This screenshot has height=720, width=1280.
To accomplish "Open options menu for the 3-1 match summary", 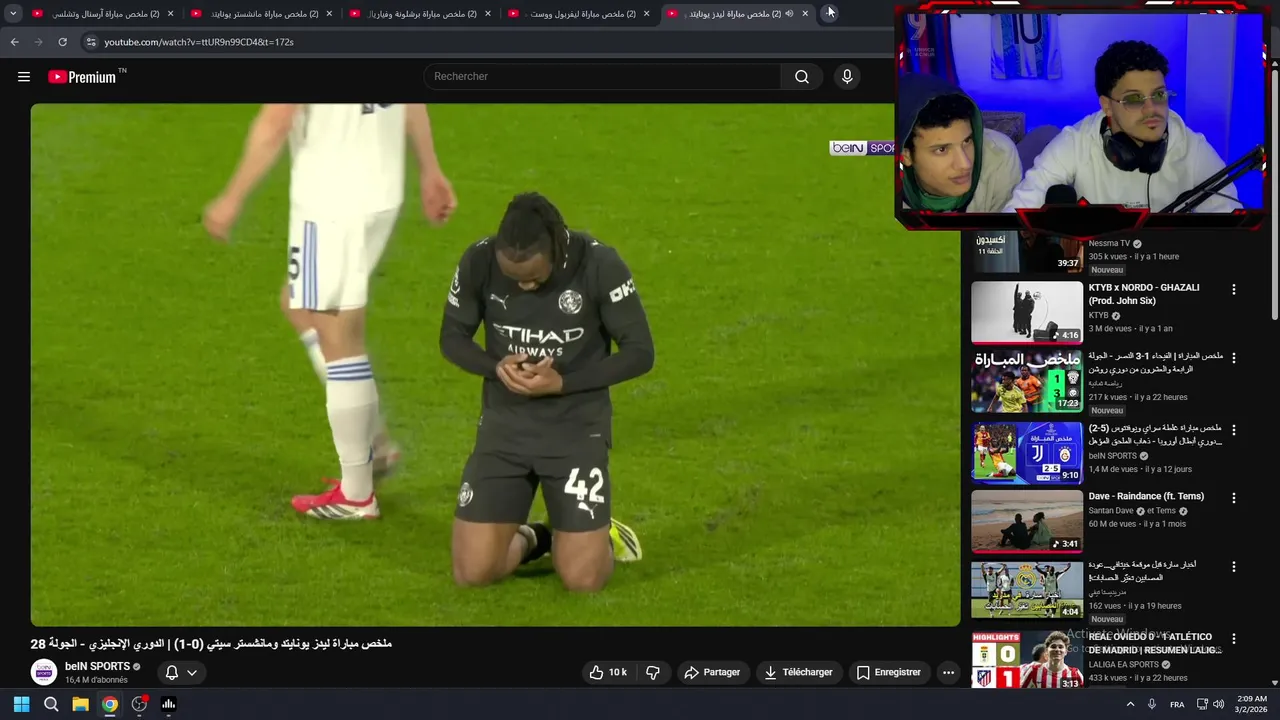I will pyautogui.click(x=1233, y=358).
